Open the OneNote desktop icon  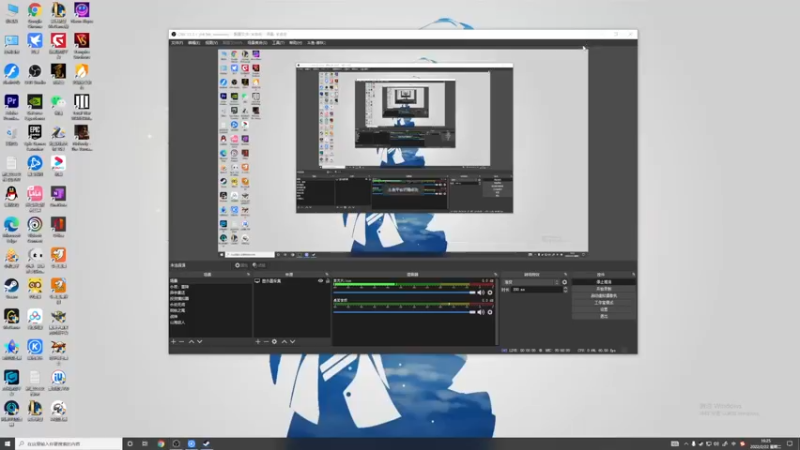click(58, 196)
